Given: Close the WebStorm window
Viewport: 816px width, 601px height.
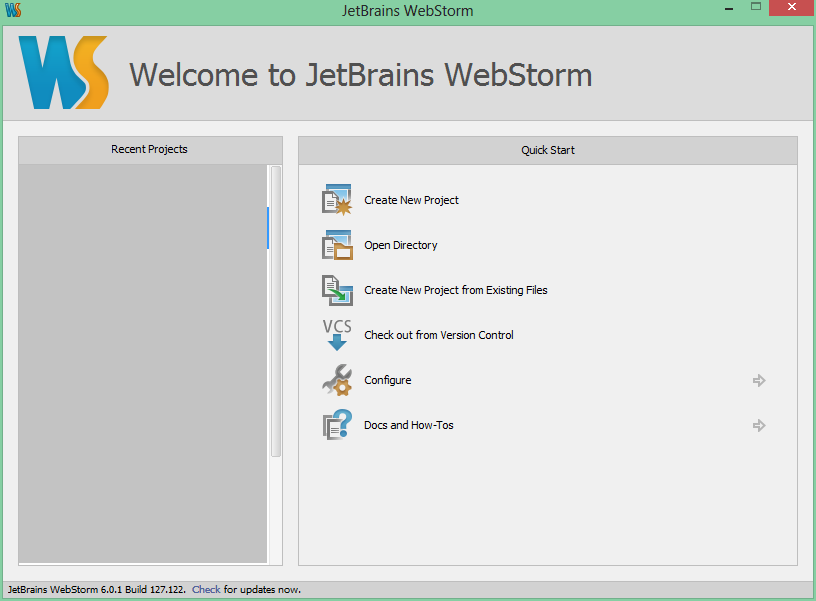Looking at the screenshot, I should tap(792, 7).
